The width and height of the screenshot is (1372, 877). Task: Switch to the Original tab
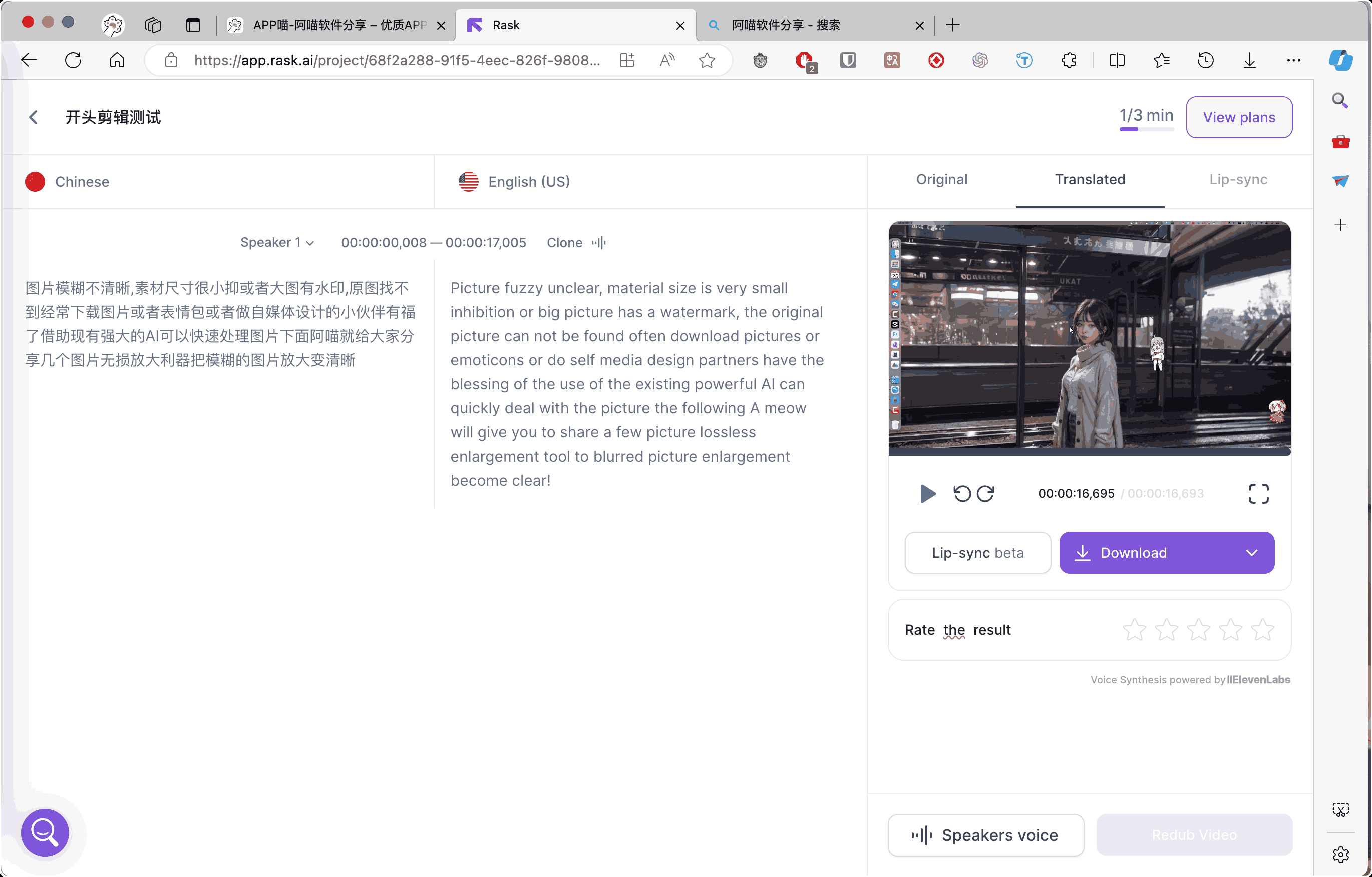pos(942,179)
